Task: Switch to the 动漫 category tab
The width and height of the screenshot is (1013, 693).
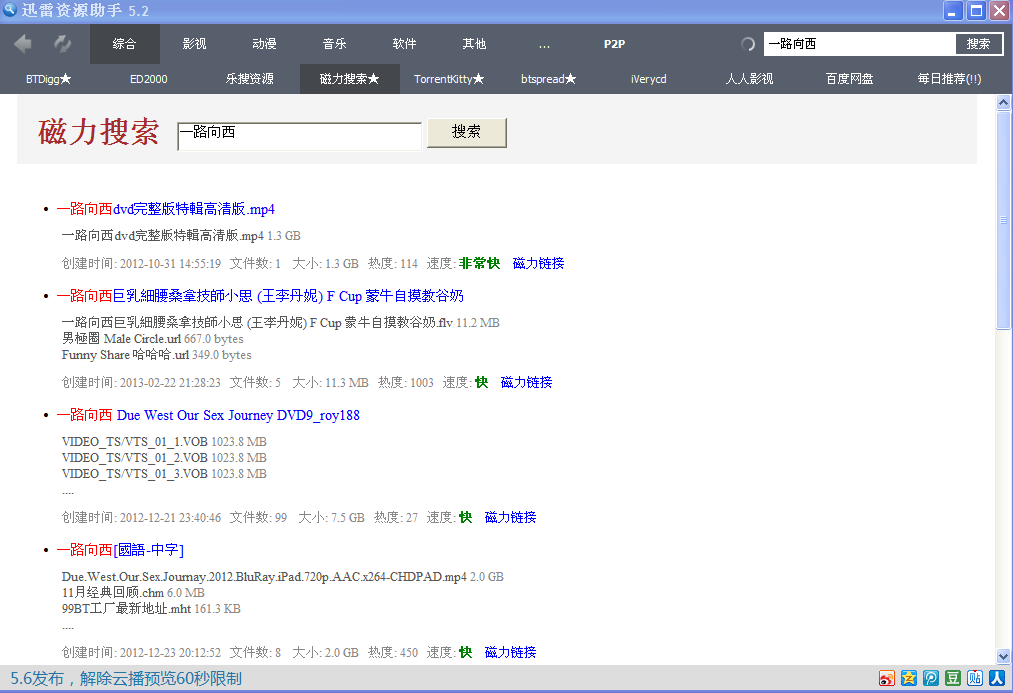Action: tap(264, 44)
